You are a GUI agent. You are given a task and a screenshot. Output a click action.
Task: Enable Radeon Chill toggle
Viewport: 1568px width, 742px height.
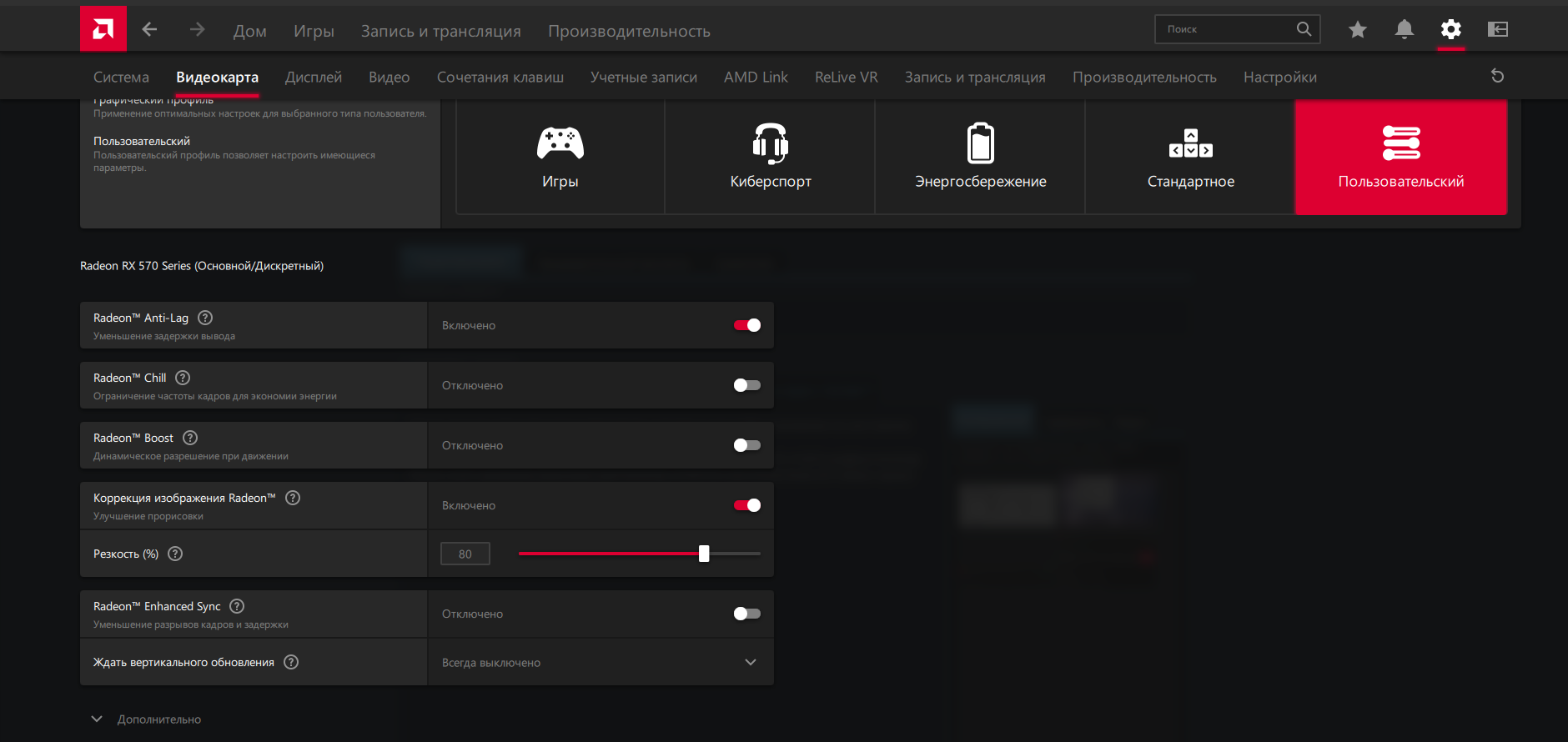pyautogui.click(x=747, y=385)
